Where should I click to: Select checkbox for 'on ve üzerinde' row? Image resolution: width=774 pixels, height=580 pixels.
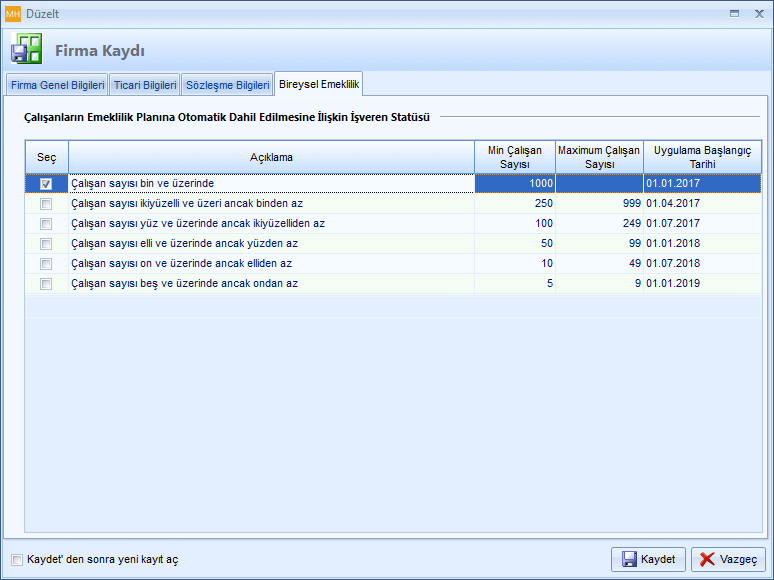click(46, 264)
